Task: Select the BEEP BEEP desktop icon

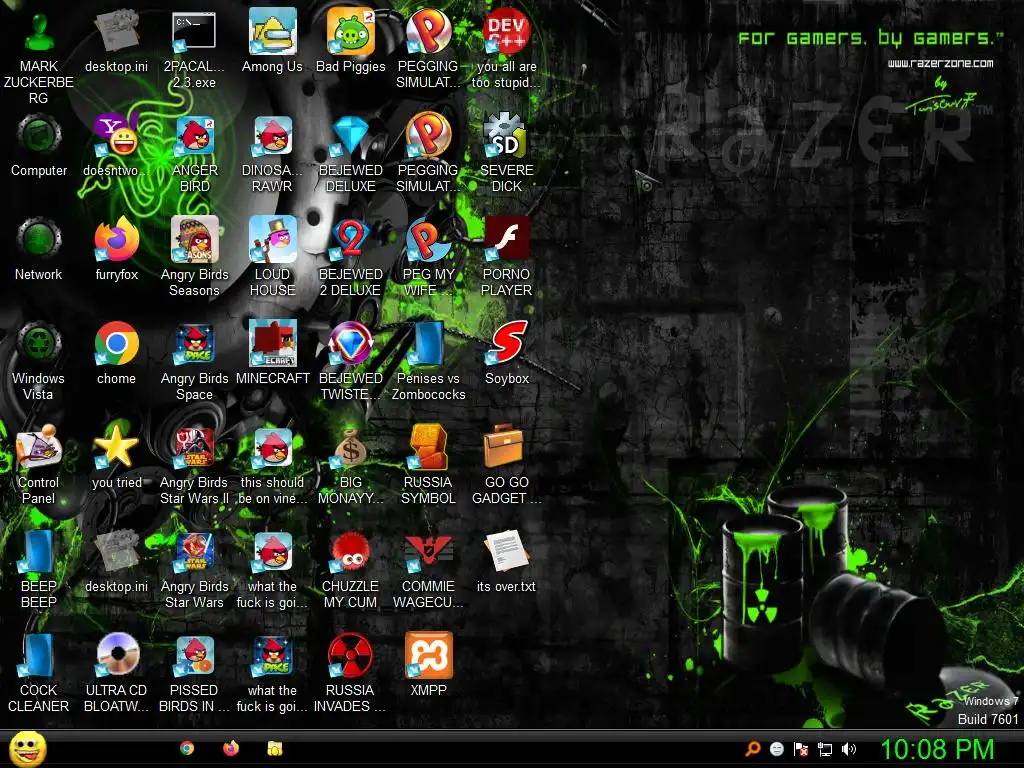Action: click(x=39, y=551)
